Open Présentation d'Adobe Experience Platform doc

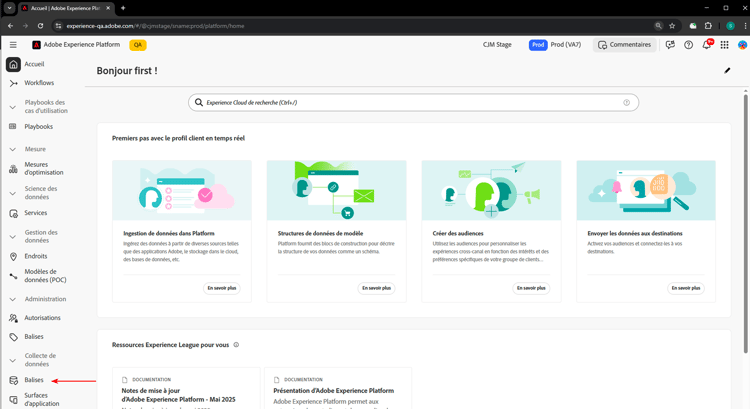[334, 391]
